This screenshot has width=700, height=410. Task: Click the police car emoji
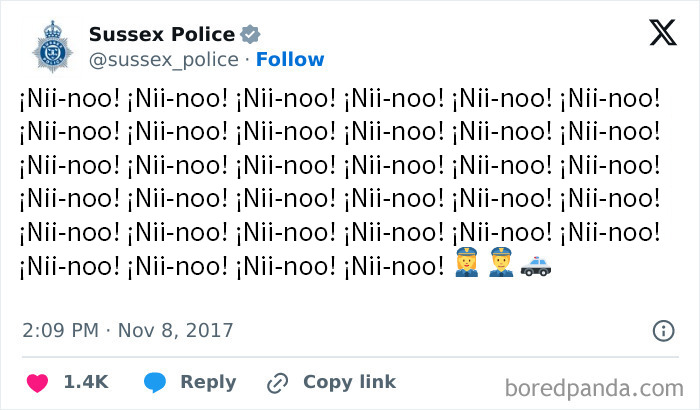[536, 267]
